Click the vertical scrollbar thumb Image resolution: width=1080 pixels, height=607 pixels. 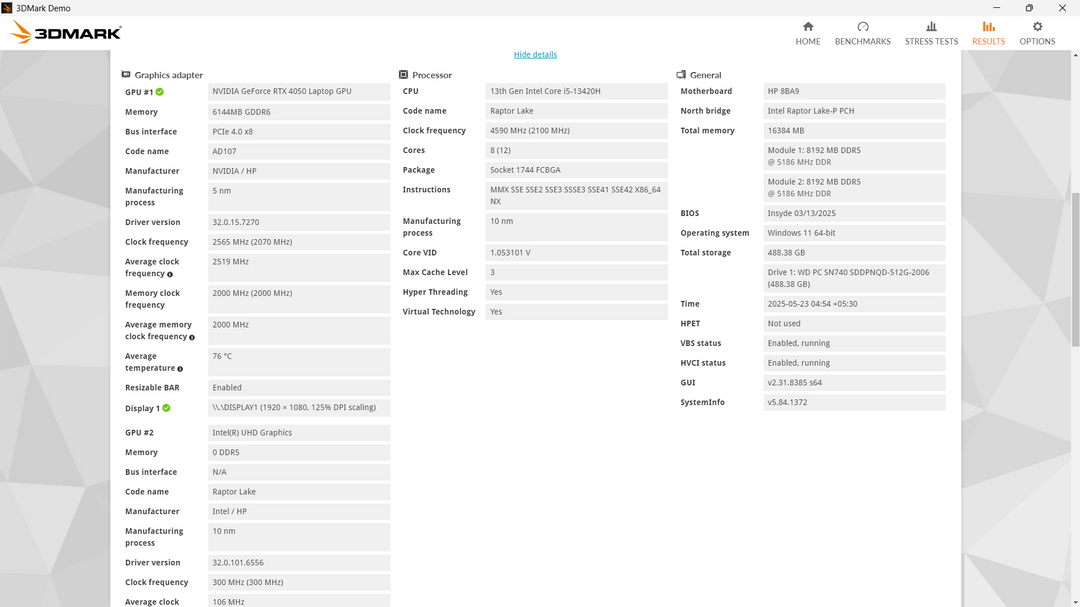(1075, 269)
